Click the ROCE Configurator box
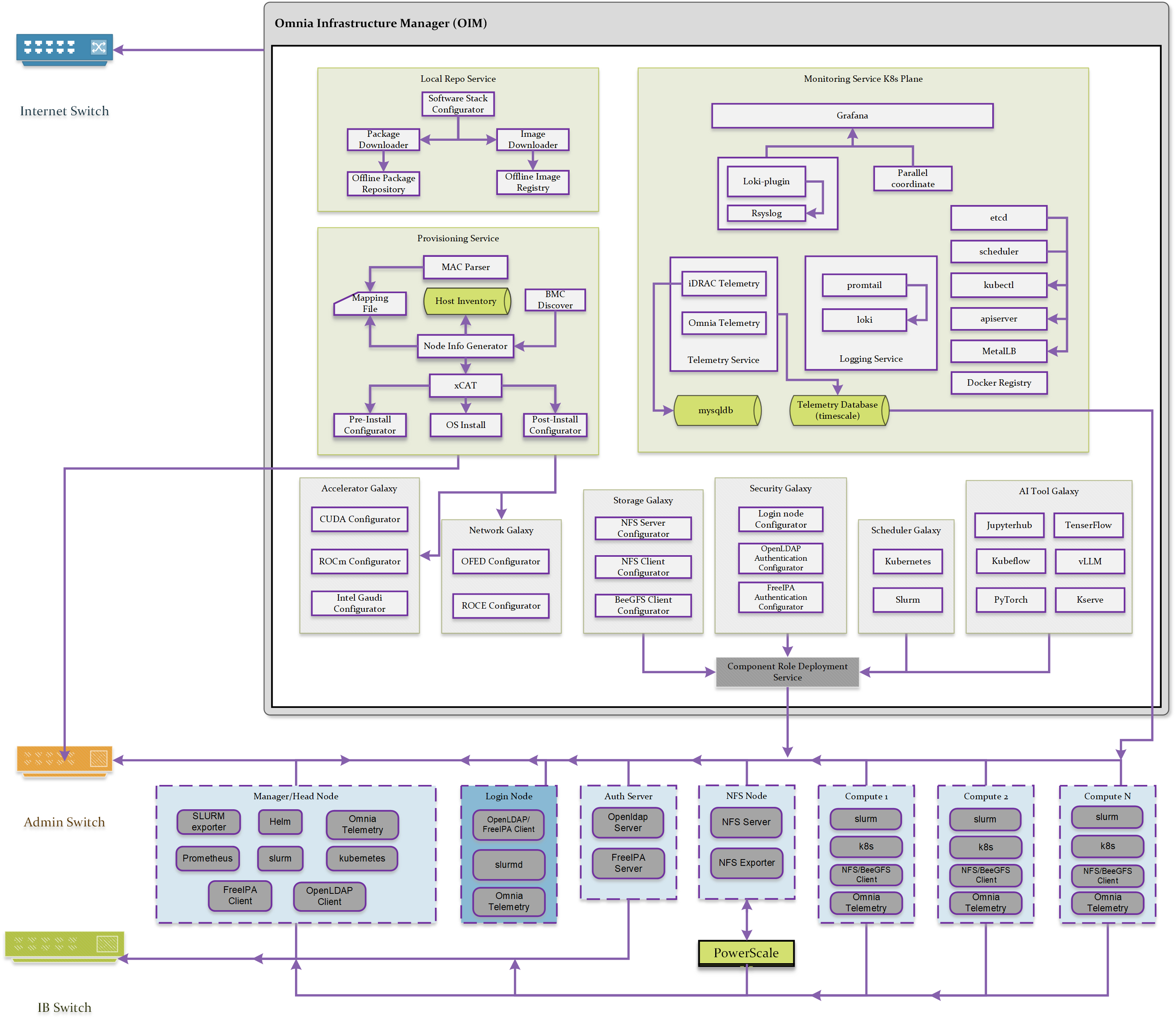 500,606
